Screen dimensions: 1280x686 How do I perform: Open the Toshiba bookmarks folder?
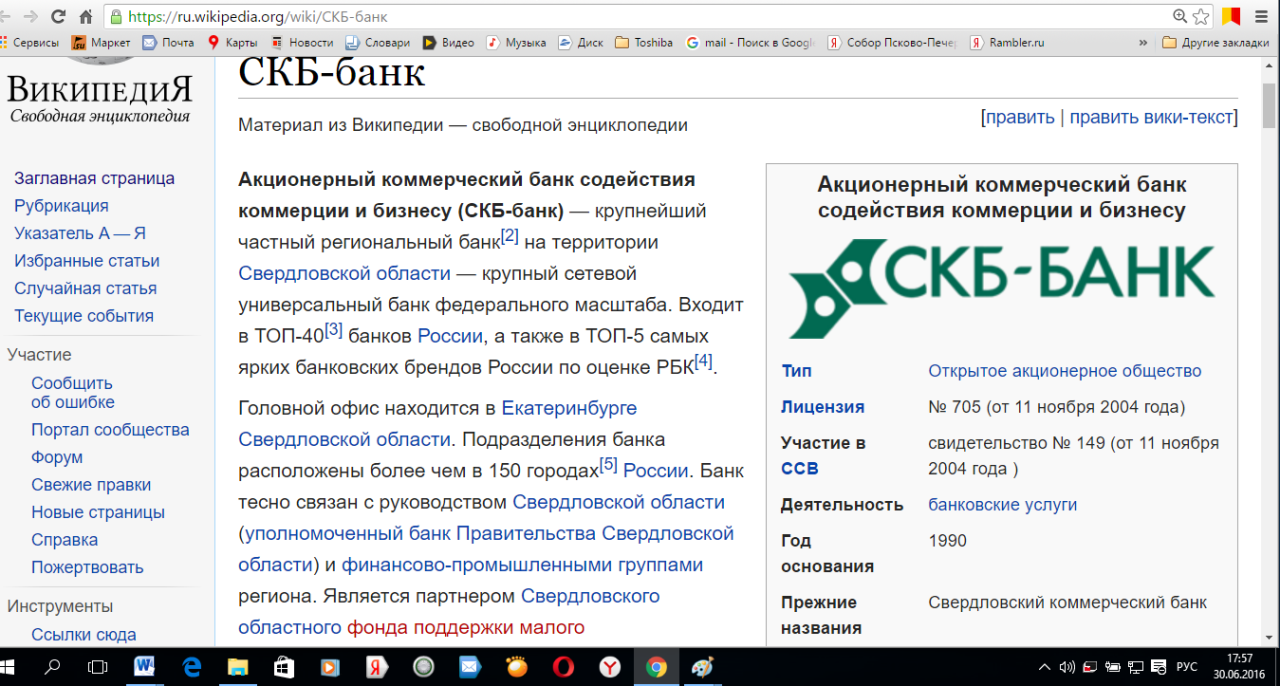click(644, 43)
